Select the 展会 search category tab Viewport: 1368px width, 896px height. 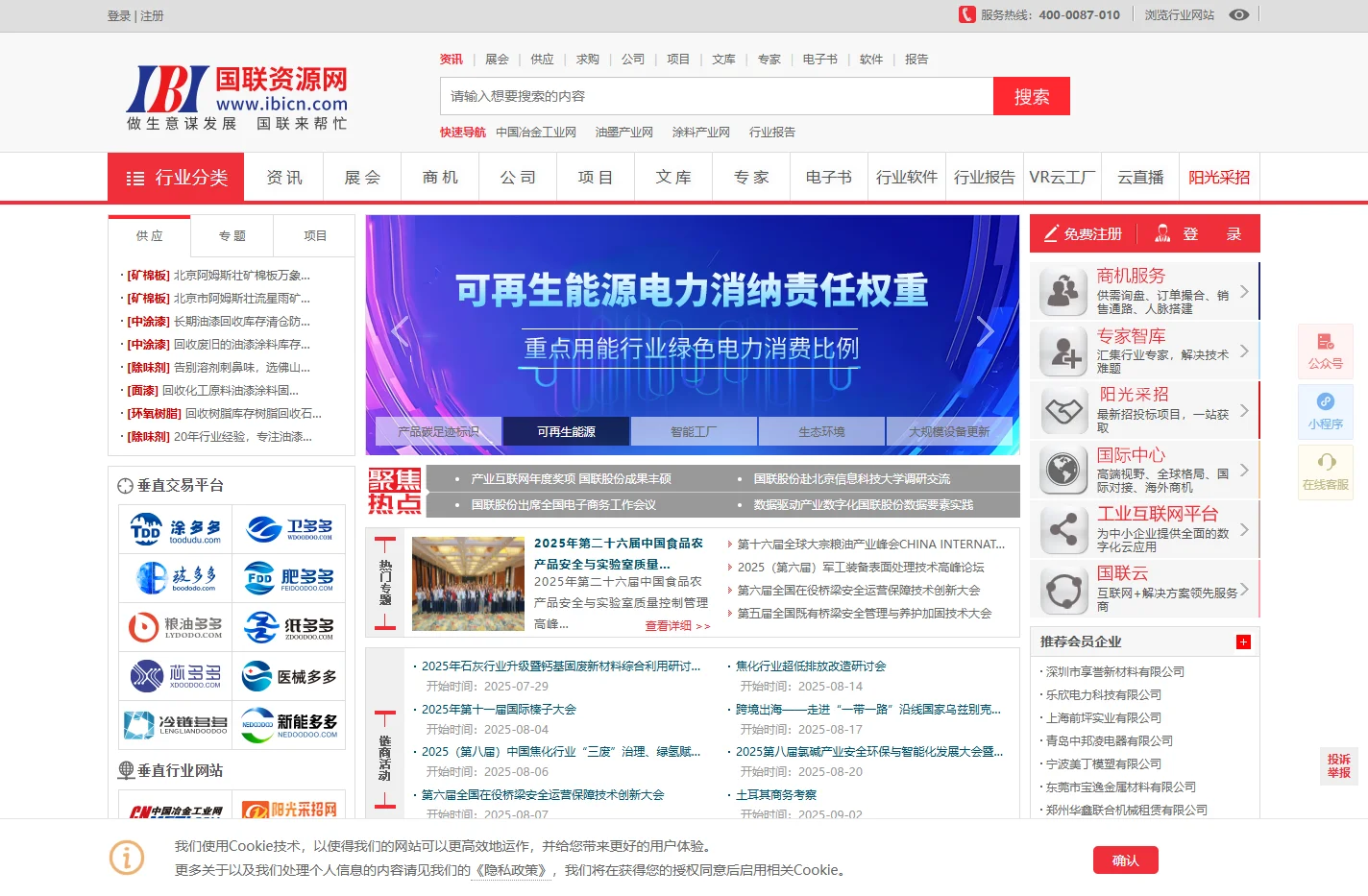tap(497, 60)
